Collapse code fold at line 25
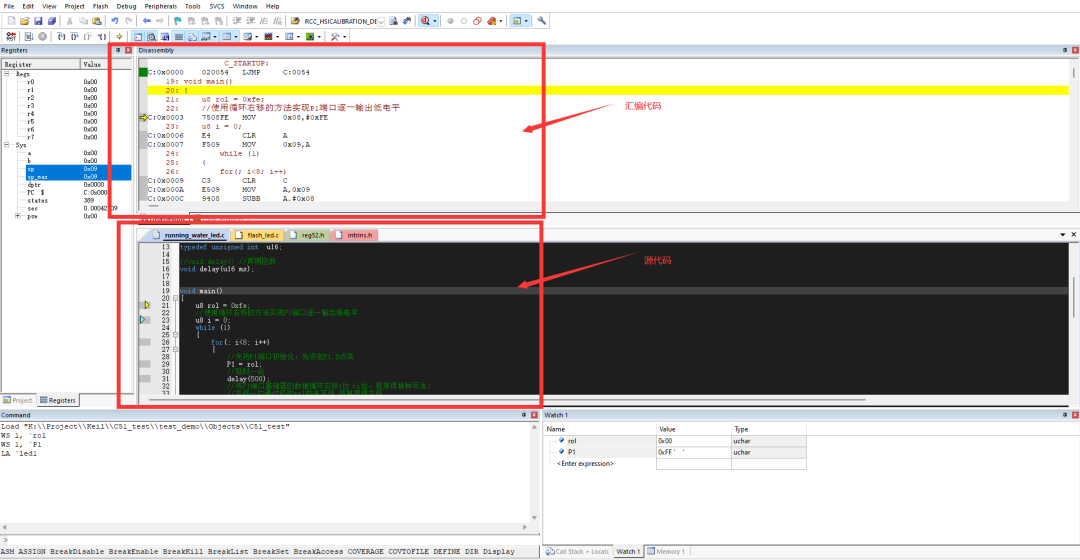1080x560 pixels. click(175, 335)
